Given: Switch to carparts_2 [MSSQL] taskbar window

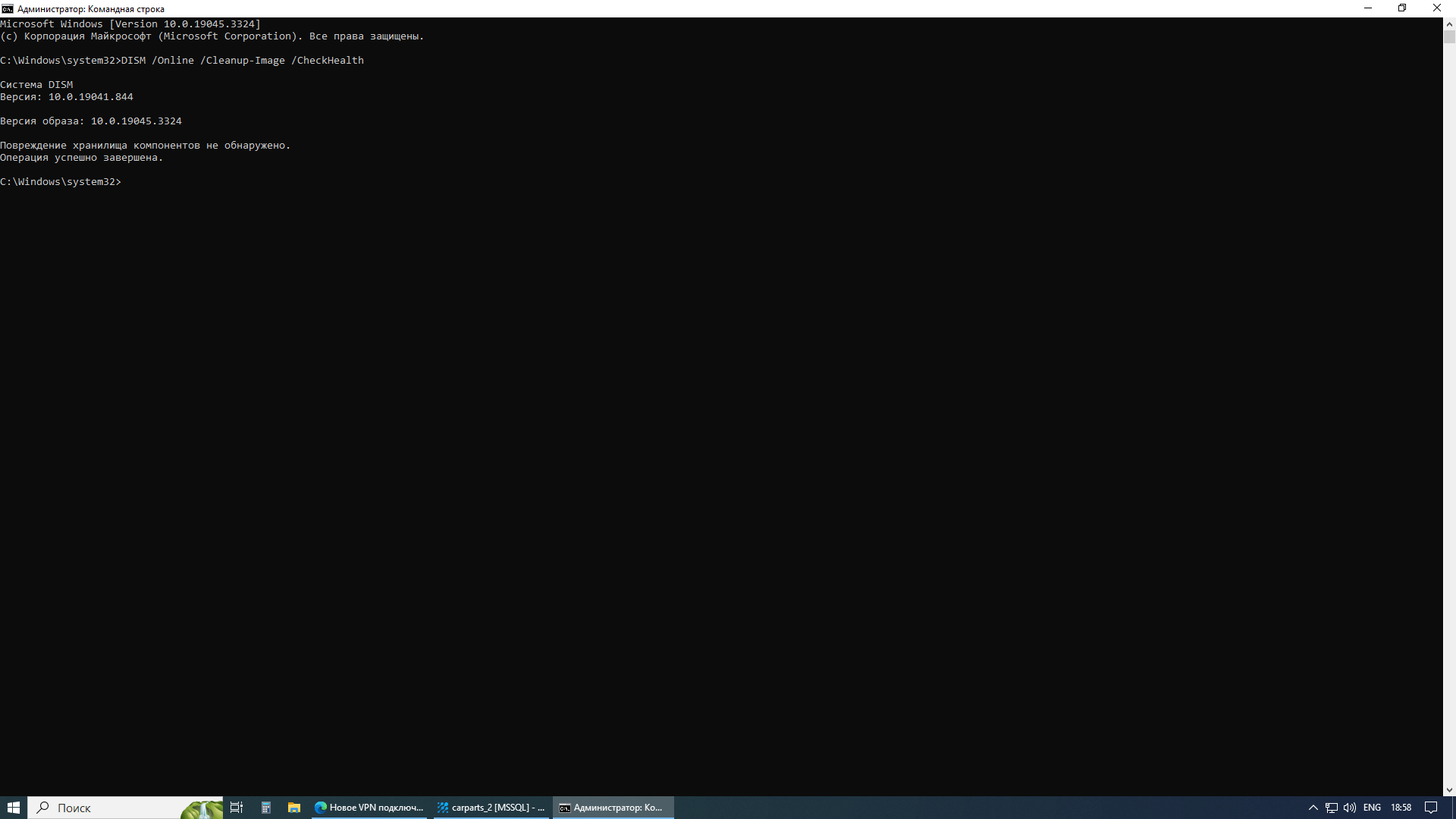Looking at the screenshot, I should pyautogui.click(x=491, y=808).
